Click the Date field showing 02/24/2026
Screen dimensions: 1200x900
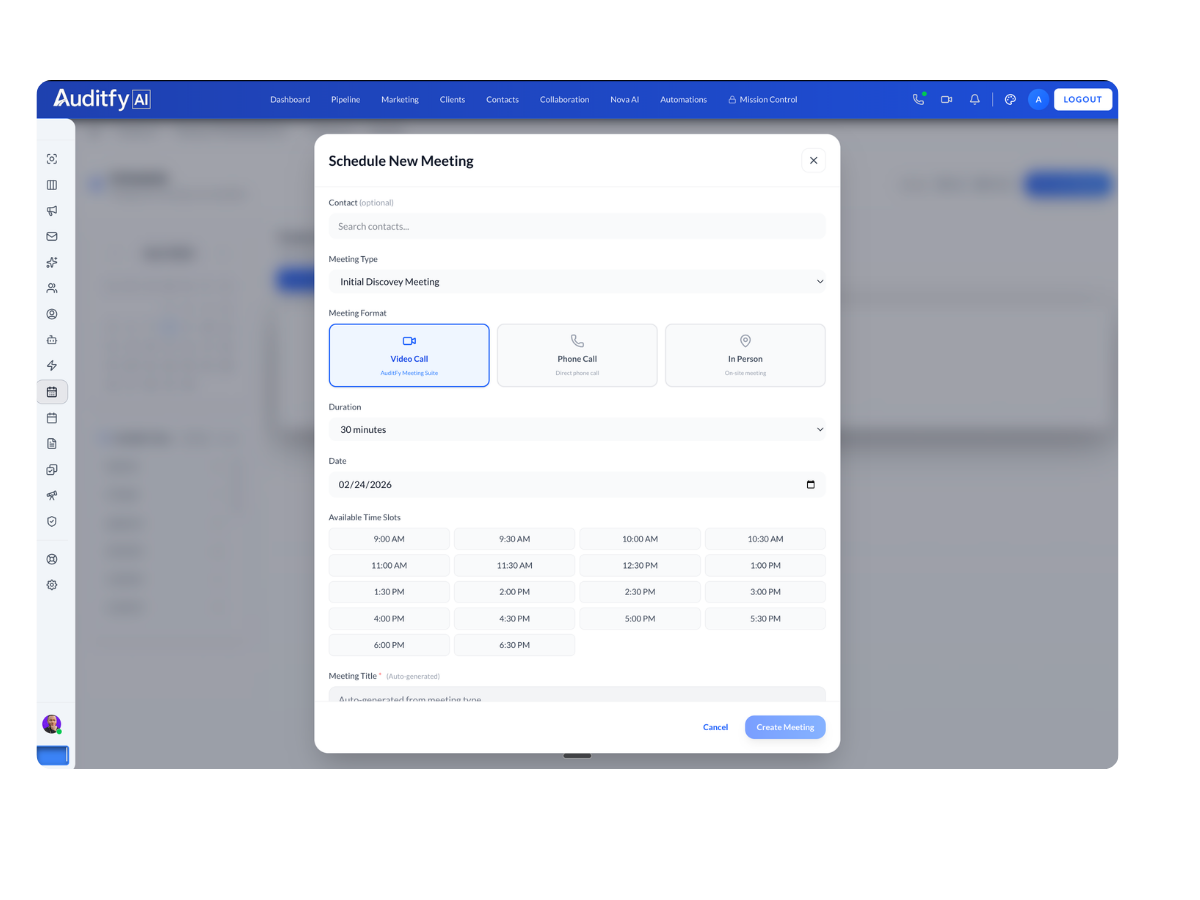pyautogui.click(x=577, y=485)
